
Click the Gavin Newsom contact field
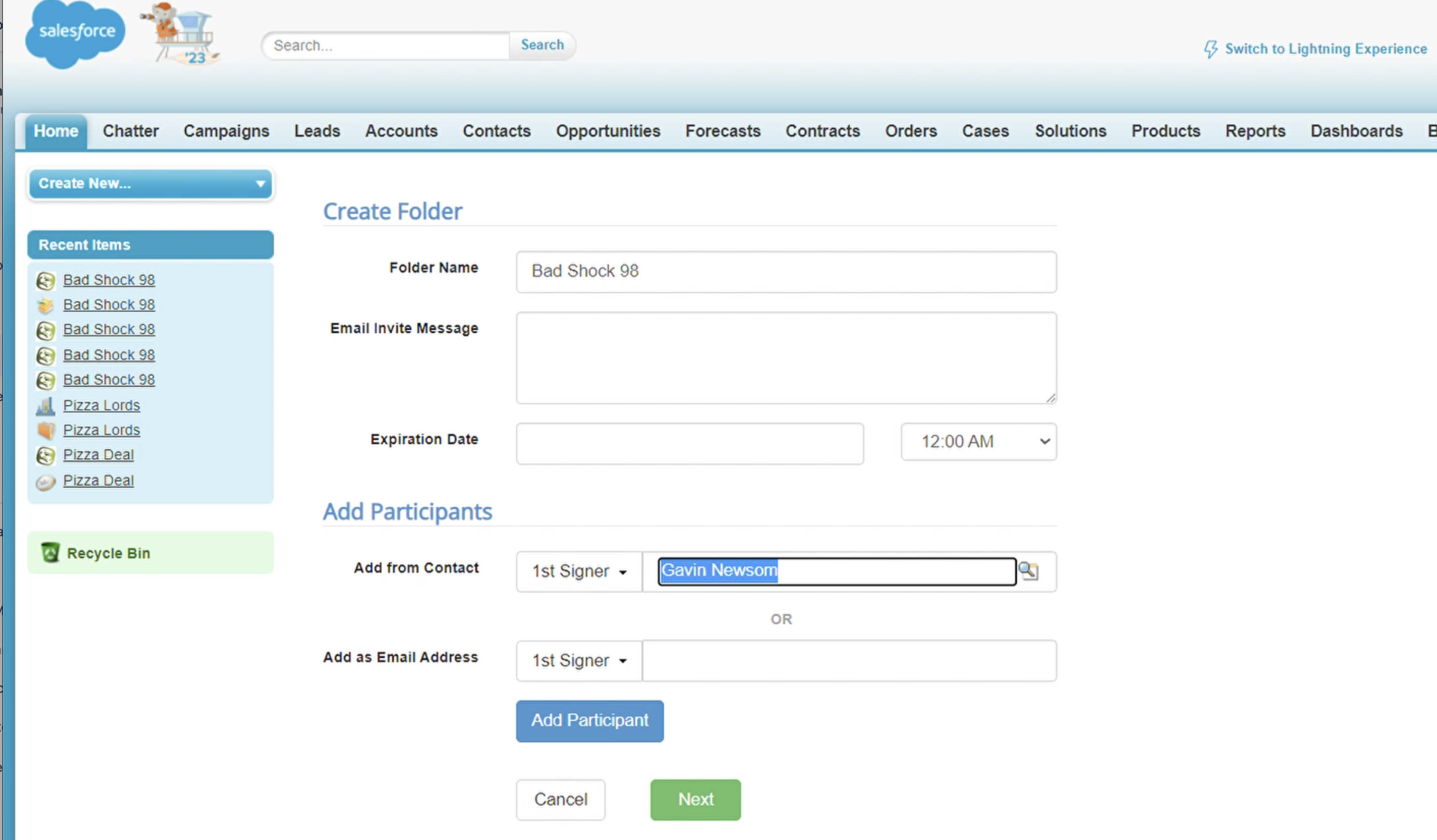(x=836, y=572)
